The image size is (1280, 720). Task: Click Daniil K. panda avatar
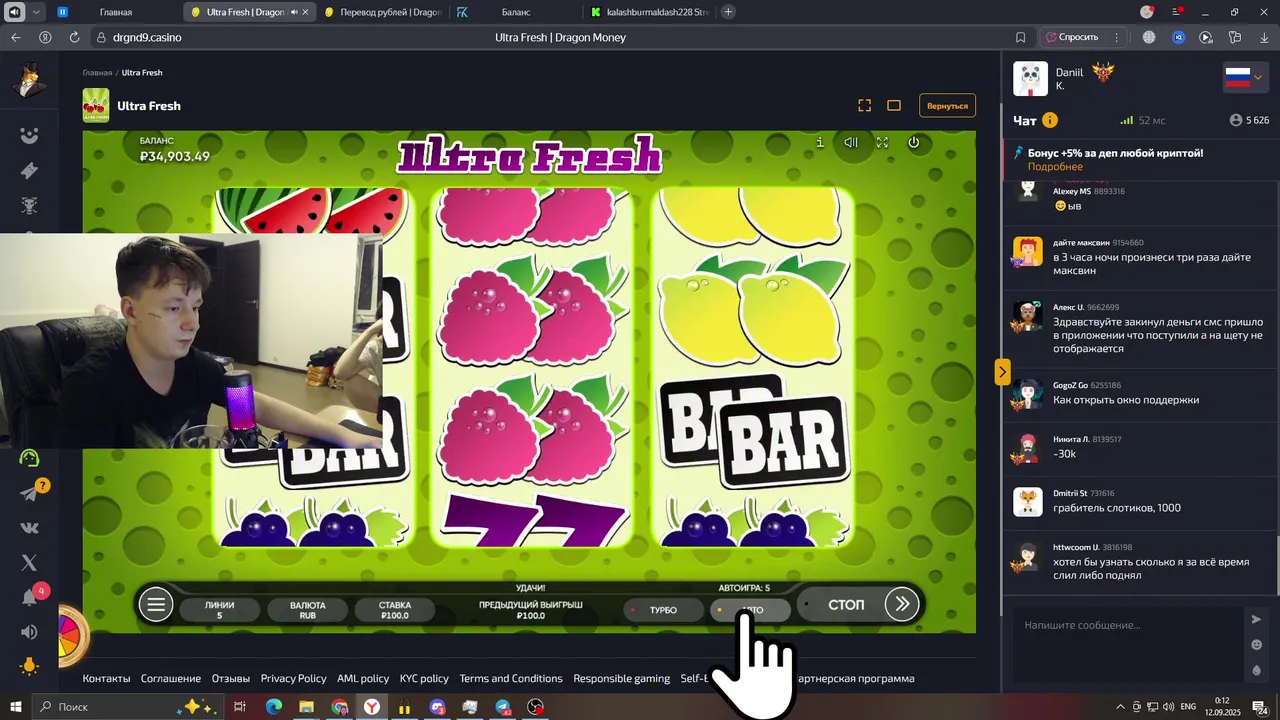coord(1030,79)
